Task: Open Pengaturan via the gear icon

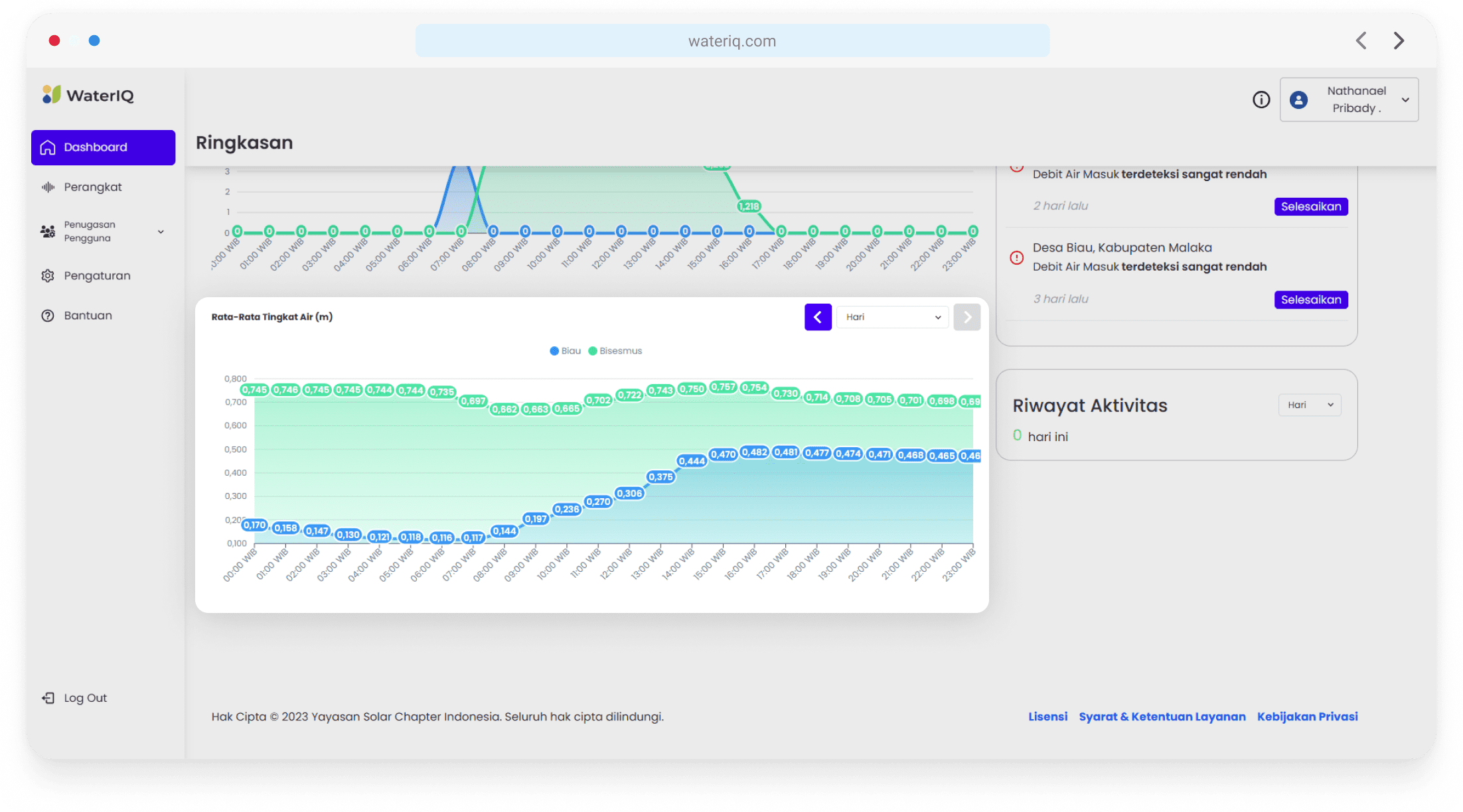Action: pos(47,275)
